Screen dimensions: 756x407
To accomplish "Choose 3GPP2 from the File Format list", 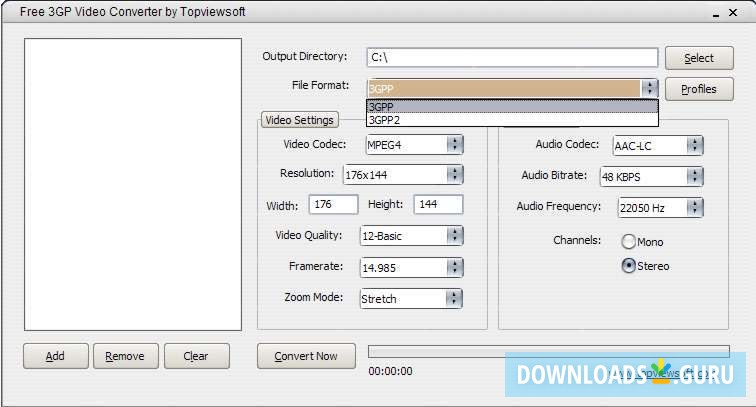I will (x=512, y=120).
